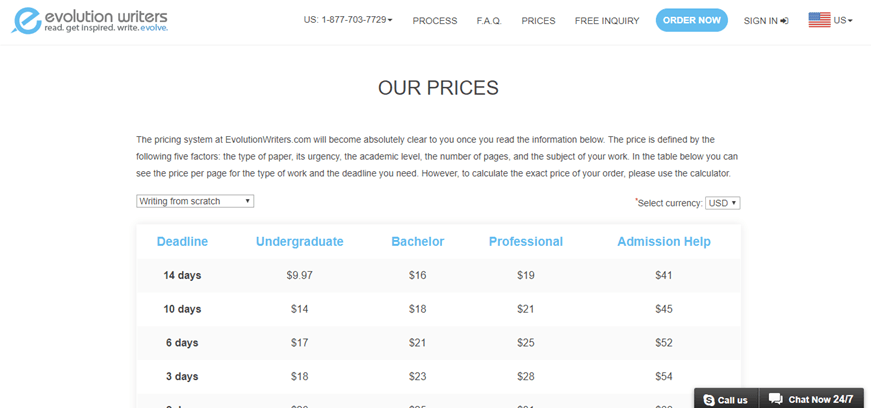The width and height of the screenshot is (871, 408).
Task: Expand the US region dropdown caret
Action: click(850, 21)
